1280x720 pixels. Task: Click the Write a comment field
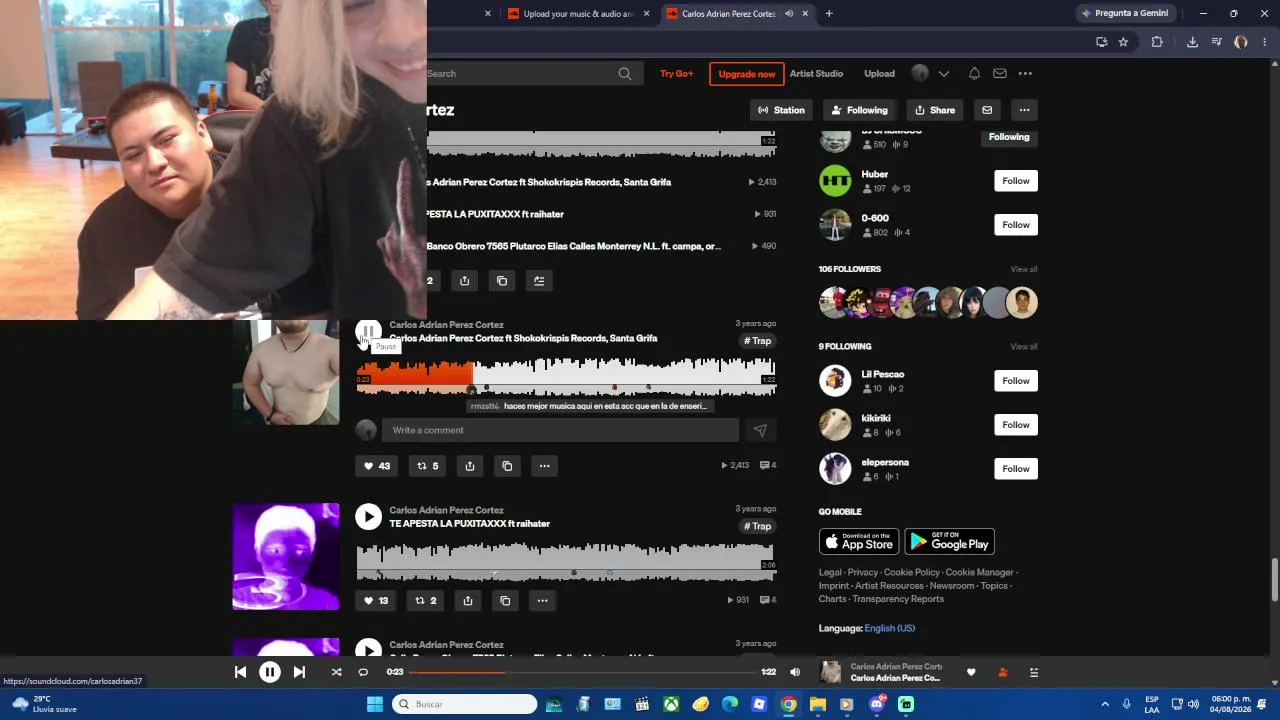560,430
